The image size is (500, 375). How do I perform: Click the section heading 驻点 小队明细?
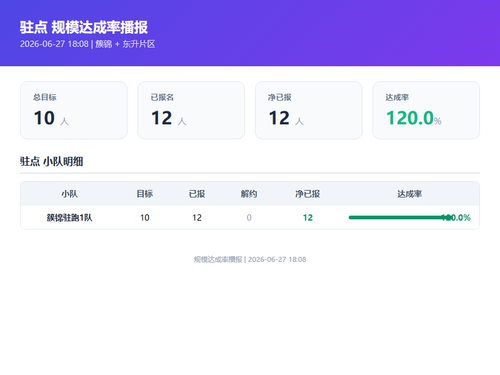coord(52,162)
